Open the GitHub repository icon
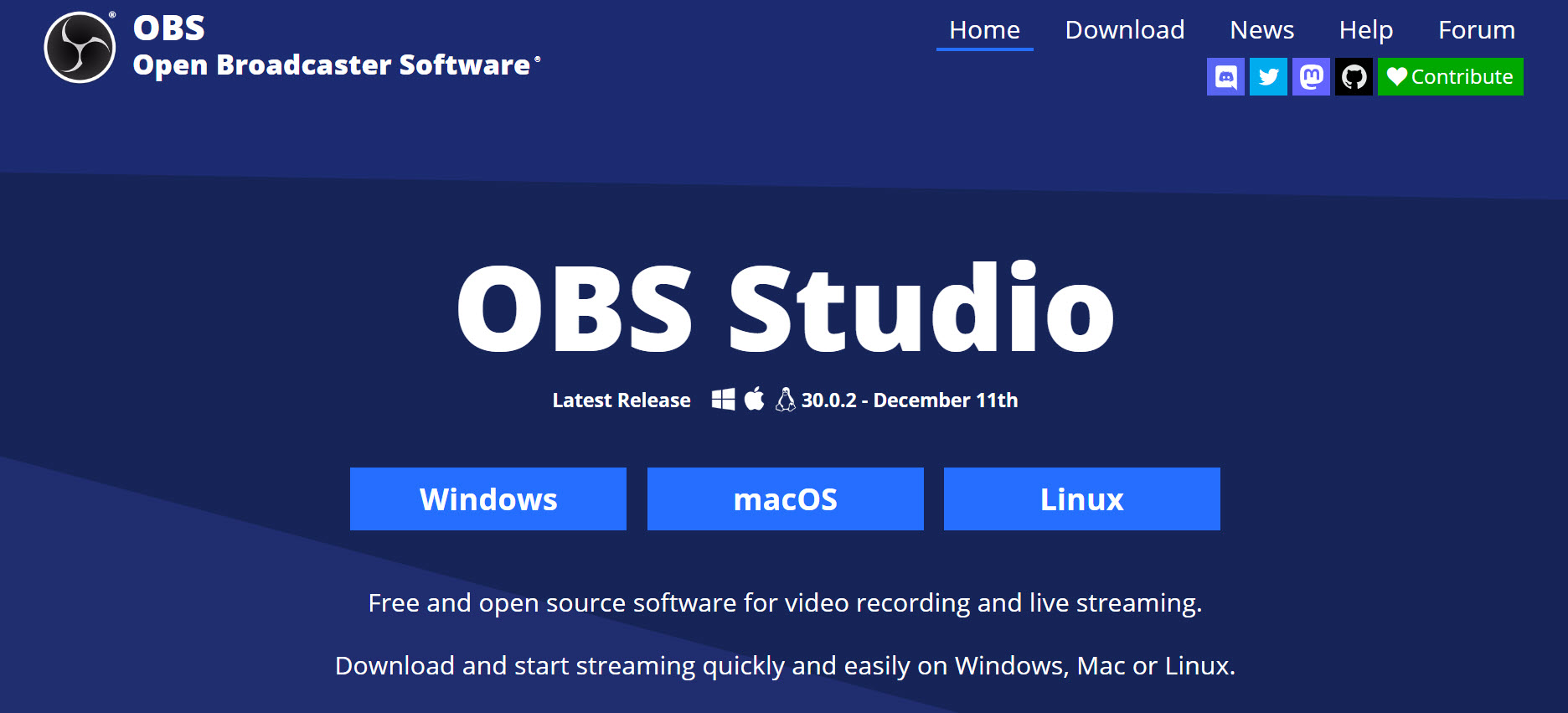The image size is (1568, 713). [x=1354, y=77]
